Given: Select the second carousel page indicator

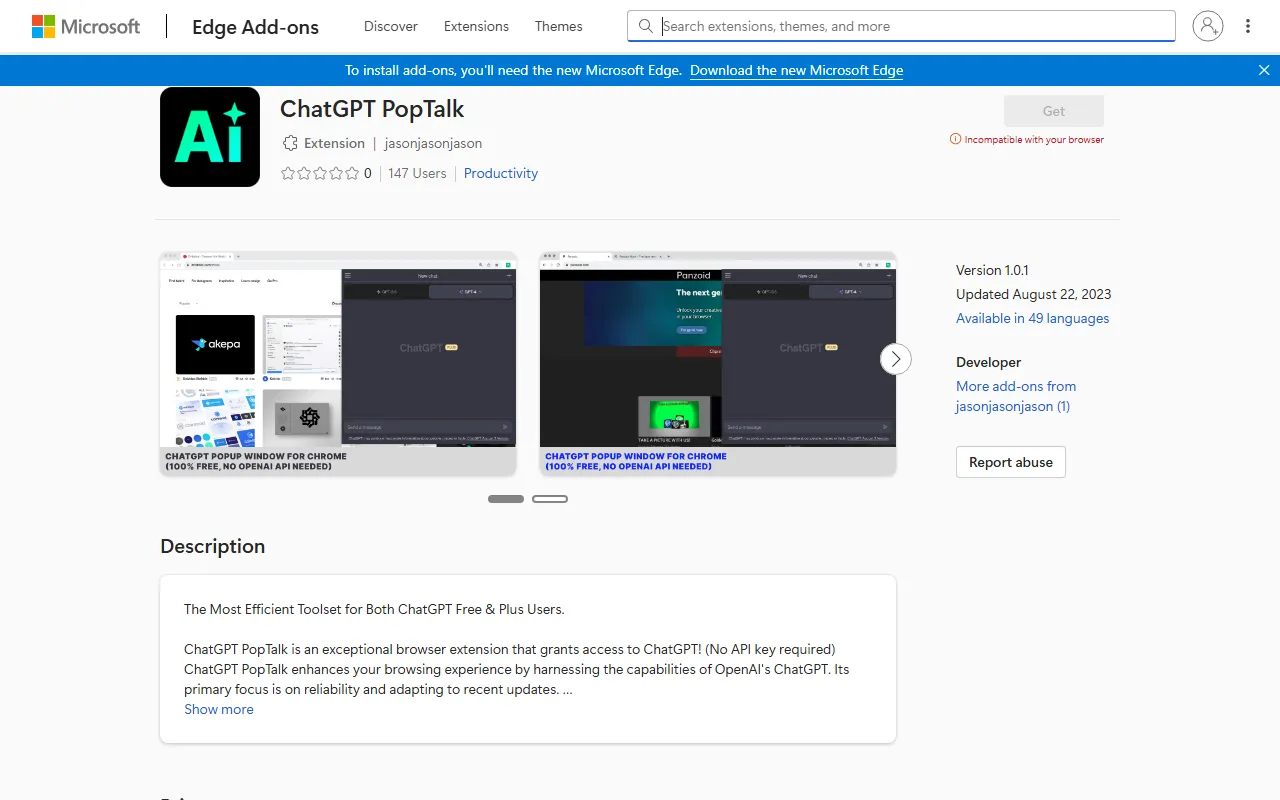Looking at the screenshot, I should pos(550,498).
